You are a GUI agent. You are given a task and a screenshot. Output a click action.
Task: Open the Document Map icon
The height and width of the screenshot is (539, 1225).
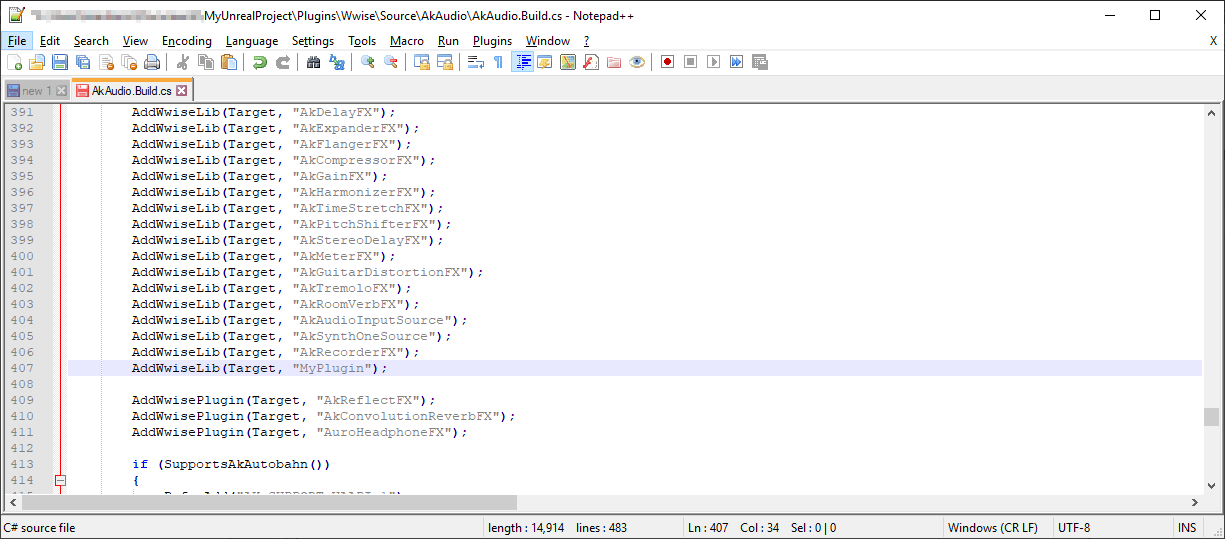pyautogui.click(x=568, y=62)
